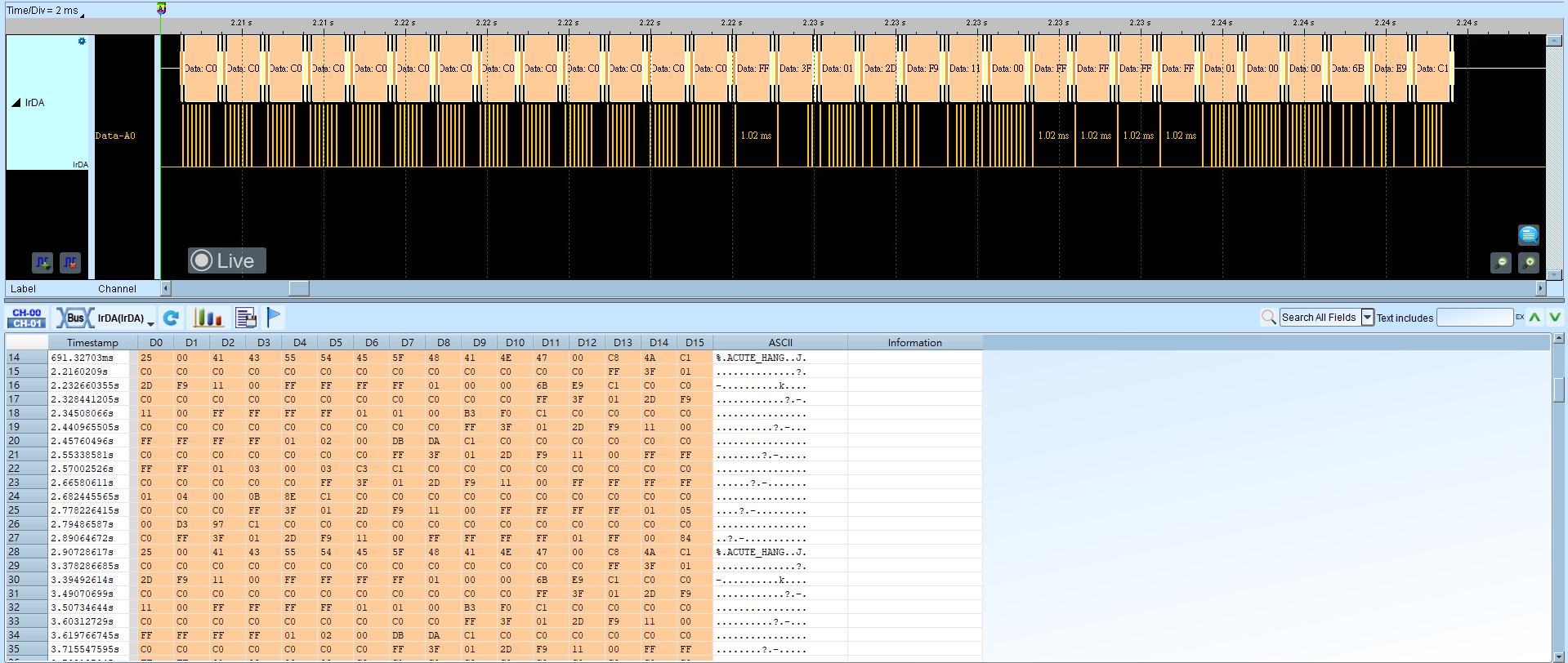The width and height of the screenshot is (1568, 663).
Task: Click the Label column heading
Action: [23, 289]
